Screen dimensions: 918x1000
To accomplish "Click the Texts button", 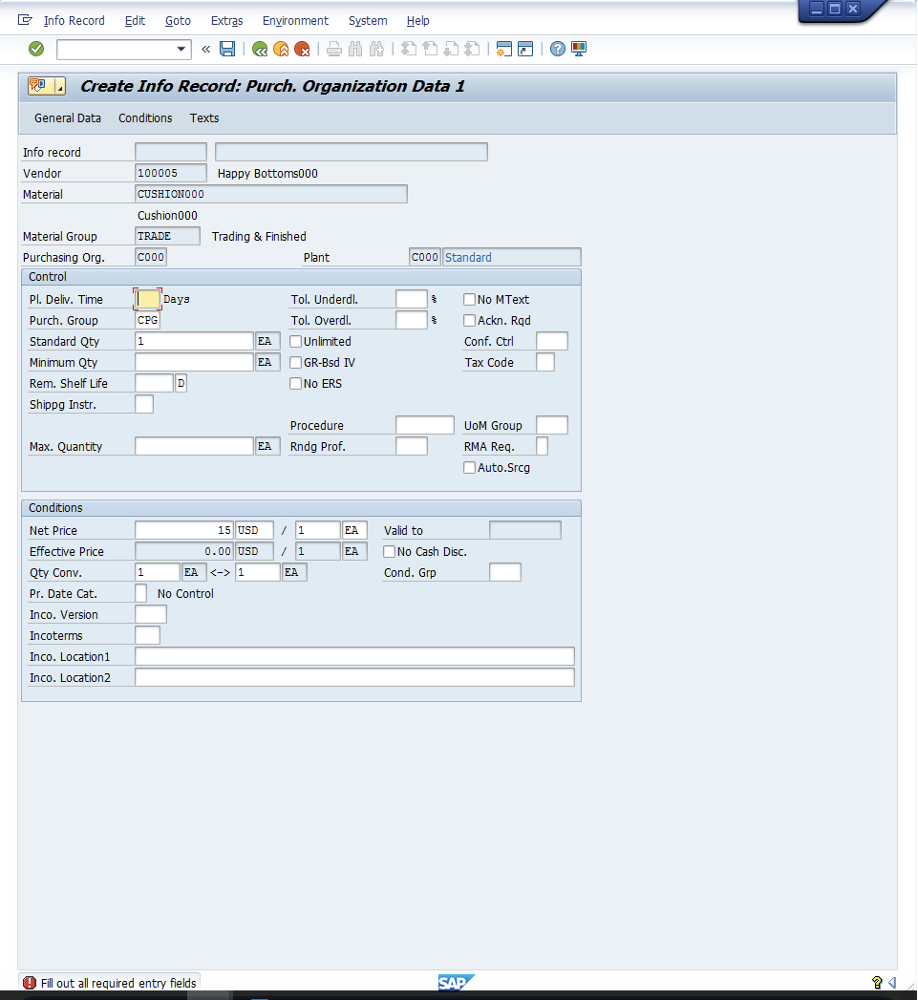I will pos(204,118).
